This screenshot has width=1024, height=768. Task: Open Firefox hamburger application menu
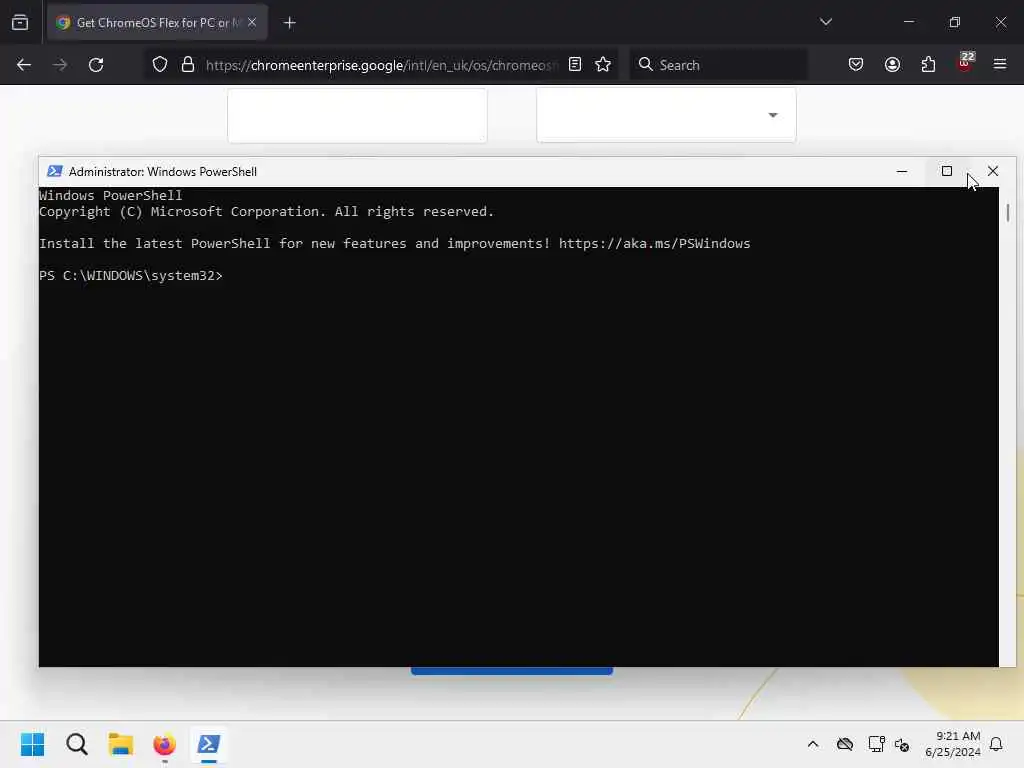tap(1000, 64)
